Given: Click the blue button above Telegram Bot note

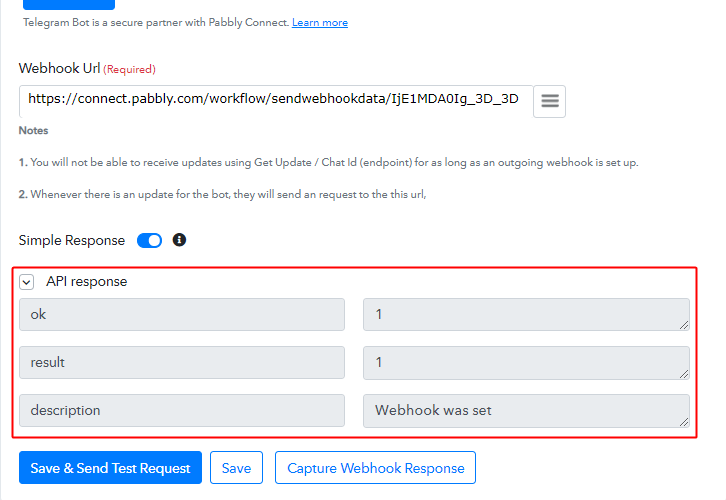Looking at the screenshot, I should [x=69, y=5].
